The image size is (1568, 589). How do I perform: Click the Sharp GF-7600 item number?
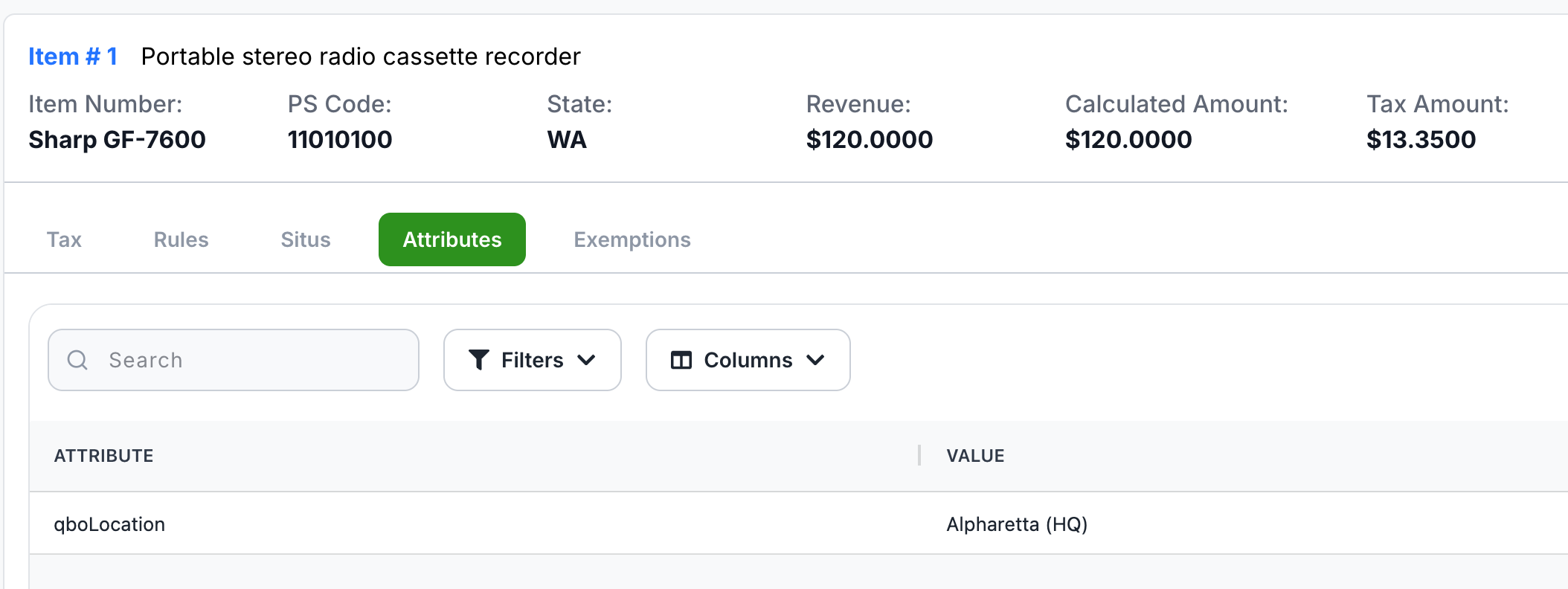pos(117,140)
